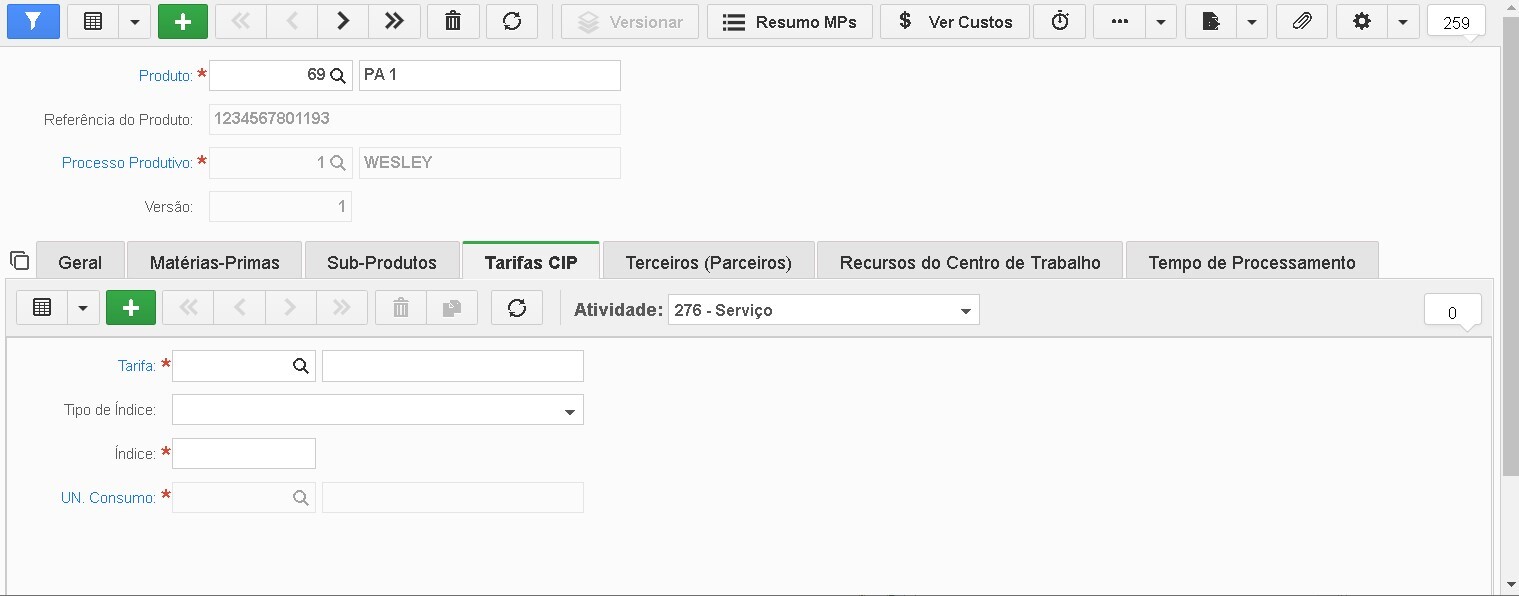Open the Atividade dropdown 276 - Serviço
The image size is (1519, 596).
point(824,310)
